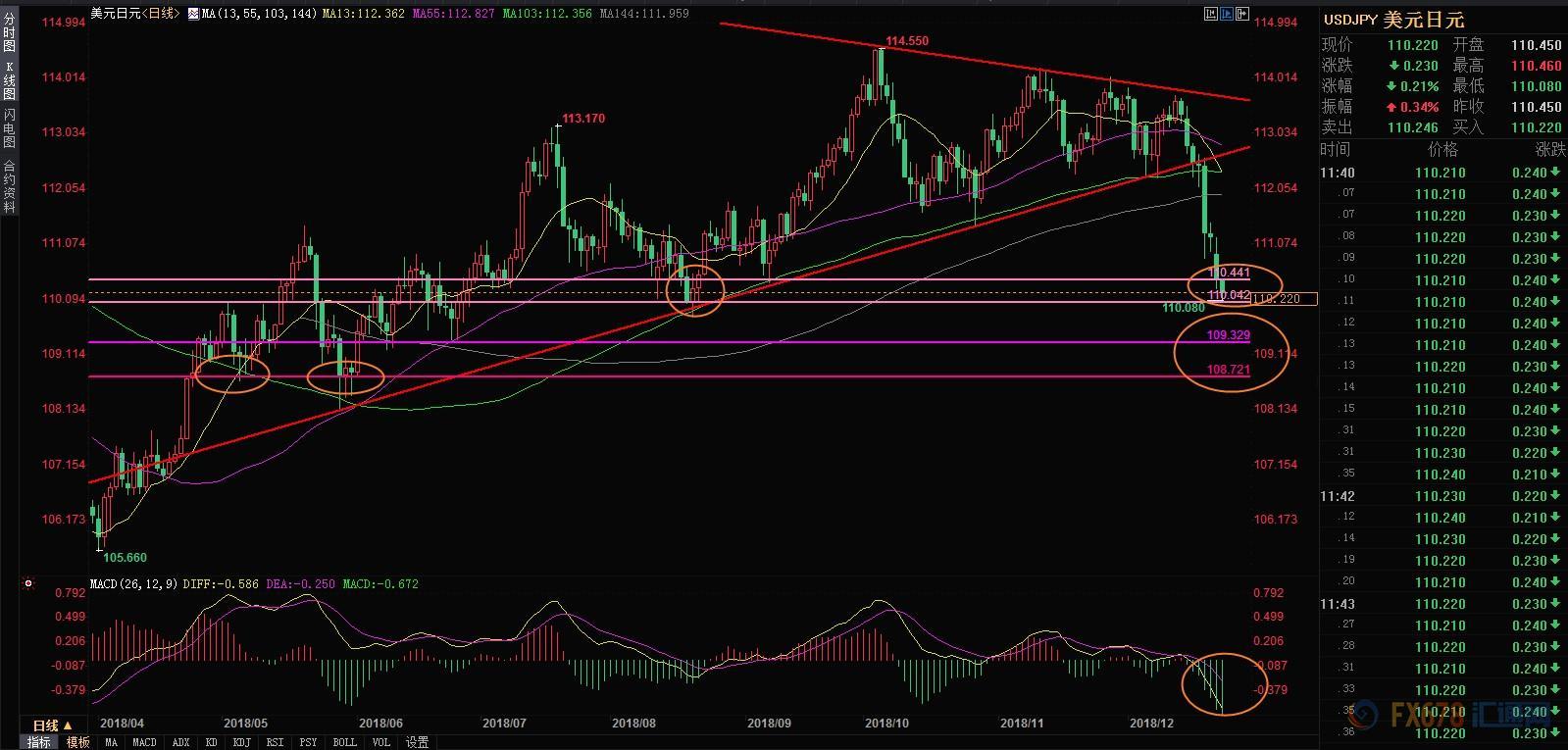Screen dimensions: 1568x750
Task: Click the 2018/04 date axis label
Action: click(x=123, y=724)
